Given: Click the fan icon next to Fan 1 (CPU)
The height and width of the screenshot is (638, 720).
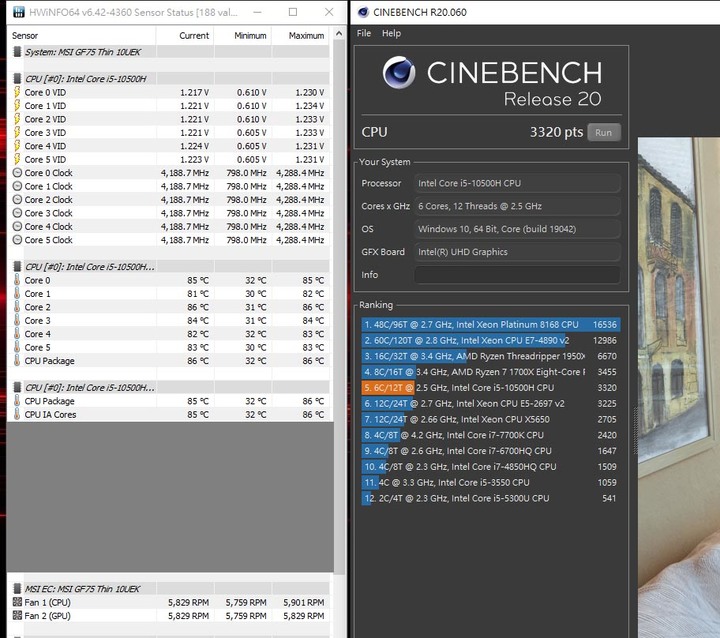Looking at the screenshot, I should click(x=17, y=602).
